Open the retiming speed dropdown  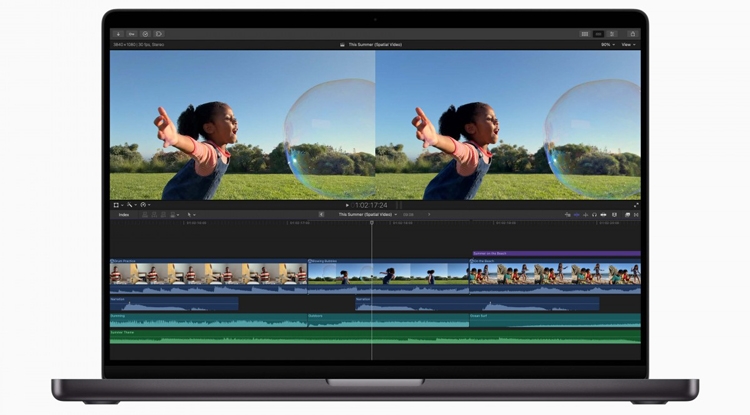coord(145,205)
